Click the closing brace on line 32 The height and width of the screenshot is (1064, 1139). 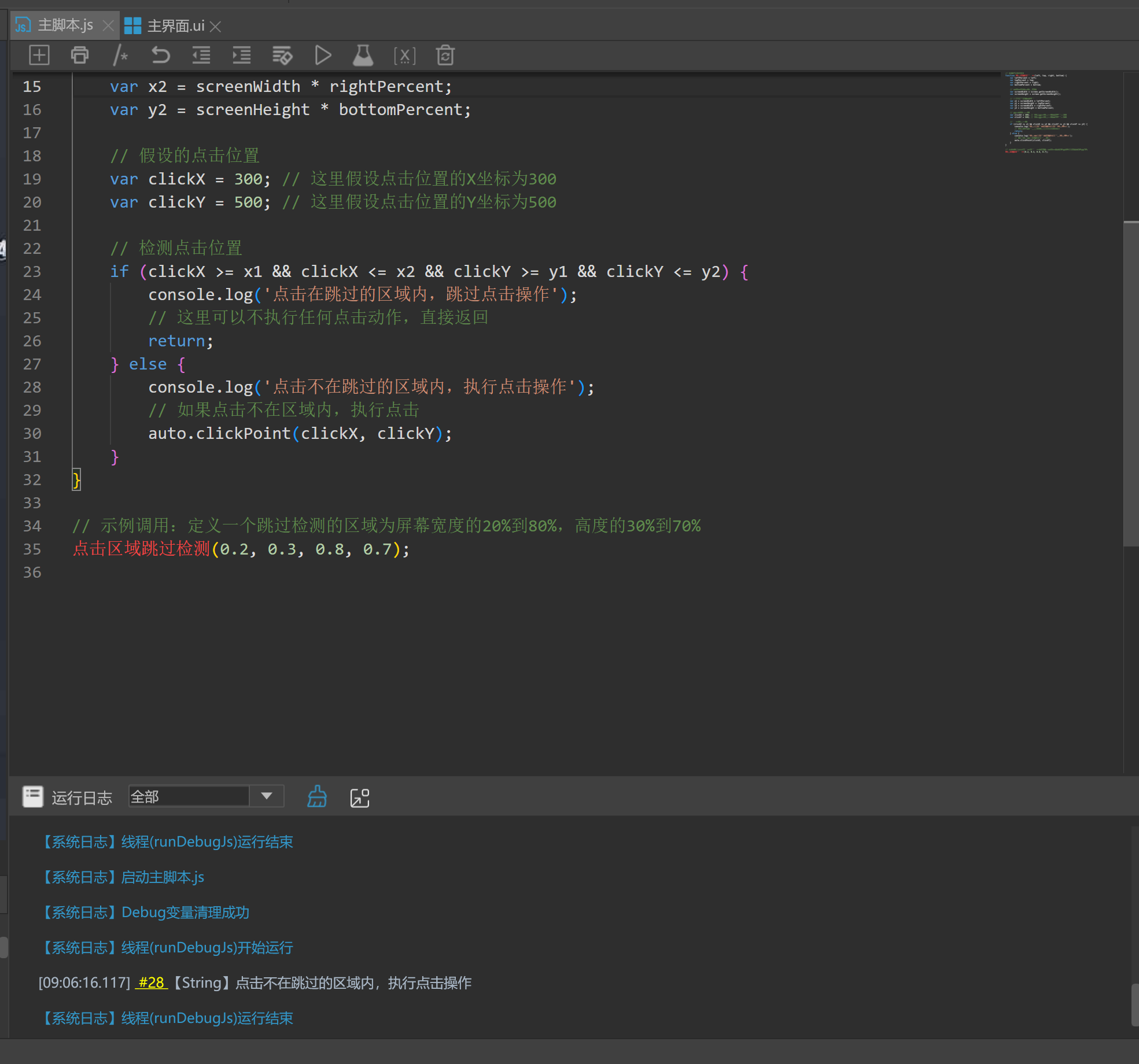click(76, 480)
